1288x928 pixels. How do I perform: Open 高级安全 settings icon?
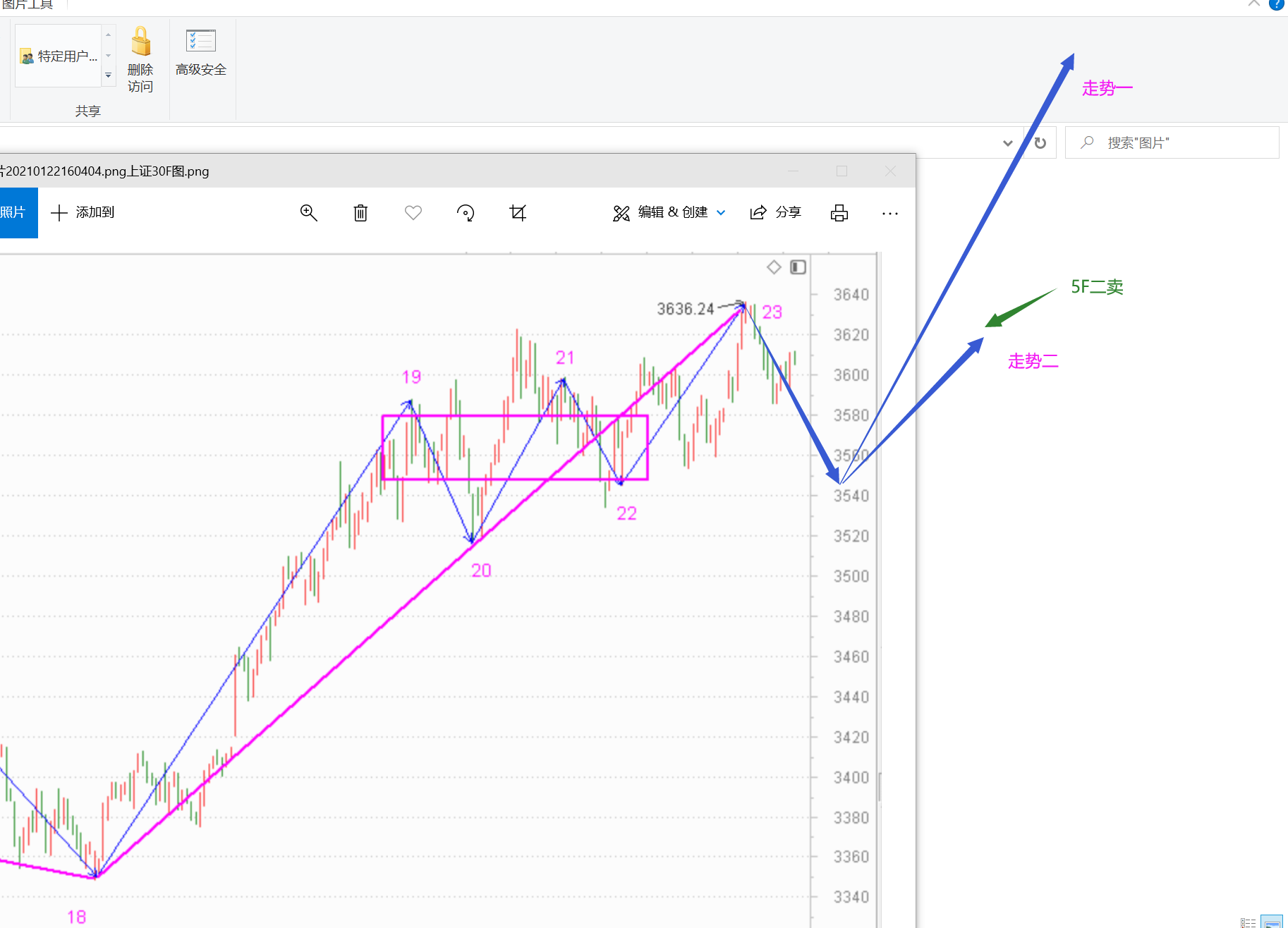pos(200,42)
